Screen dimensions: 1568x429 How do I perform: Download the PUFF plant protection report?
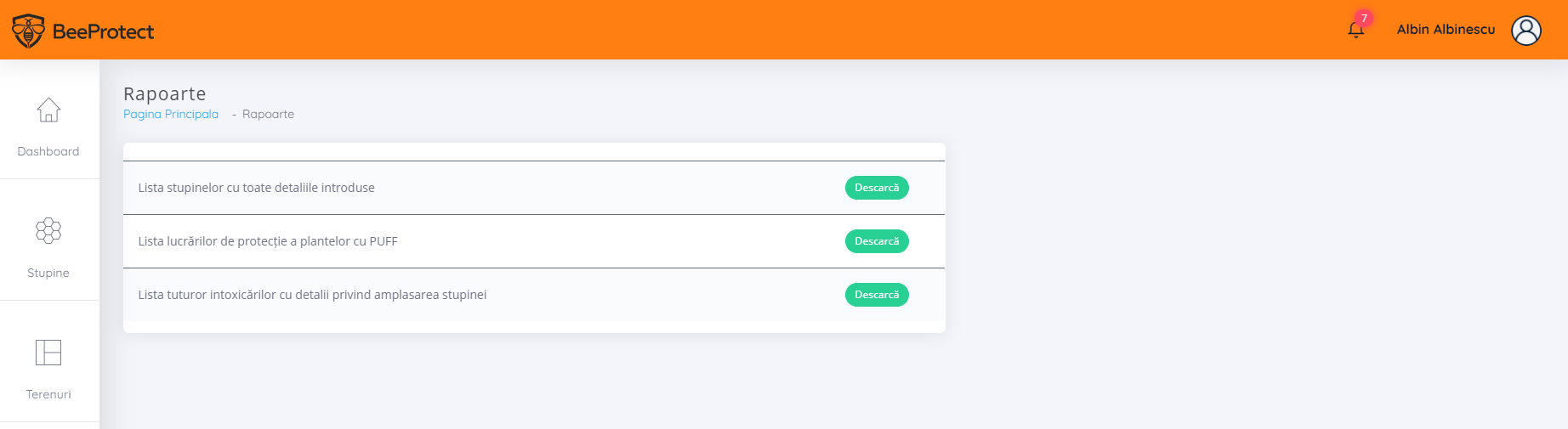(877, 241)
